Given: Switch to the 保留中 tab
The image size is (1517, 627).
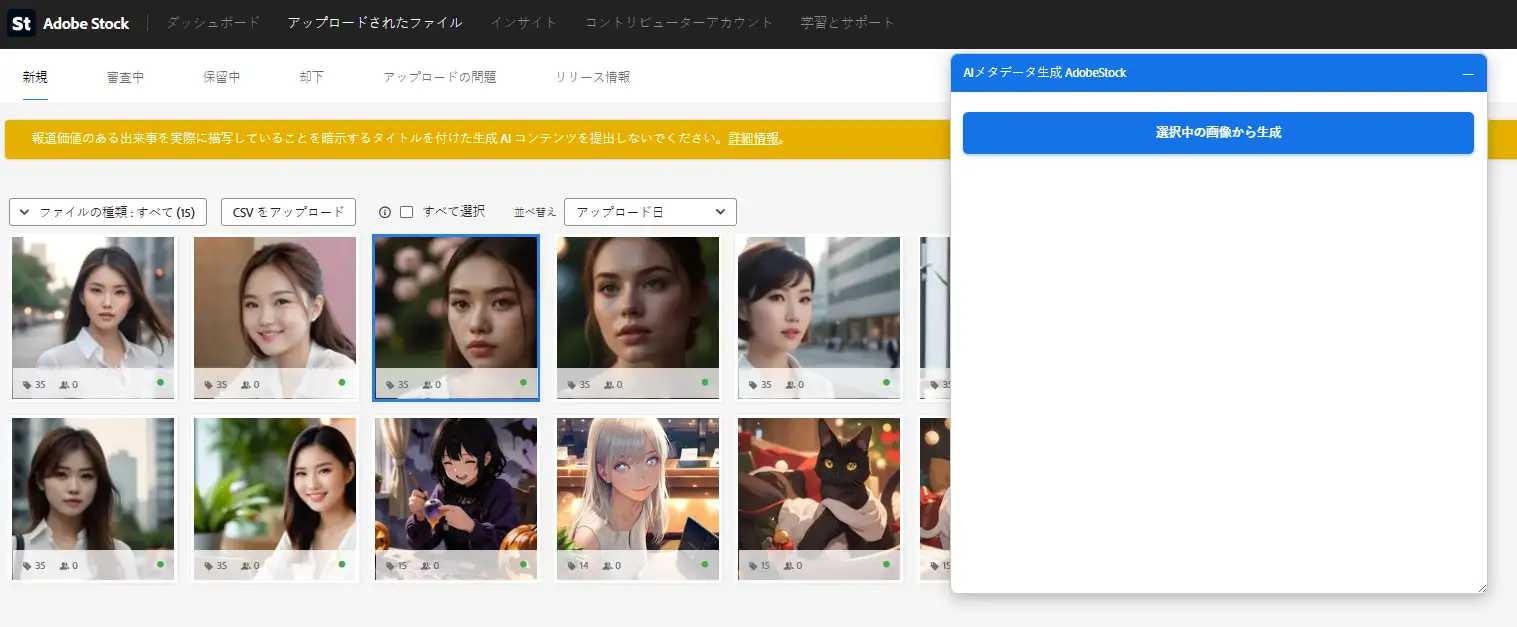Looking at the screenshot, I should click(222, 77).
